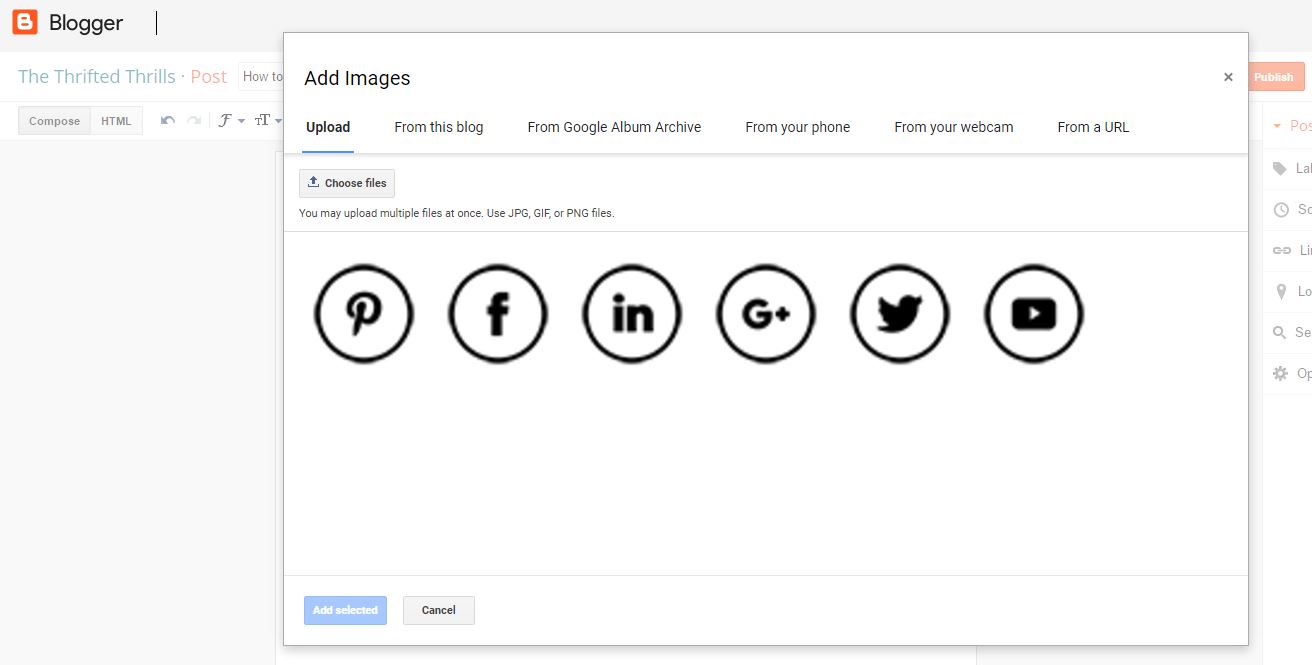The image size is (1312, 665).
Task: Select the From a URL tab
Action: point(1093,127)
